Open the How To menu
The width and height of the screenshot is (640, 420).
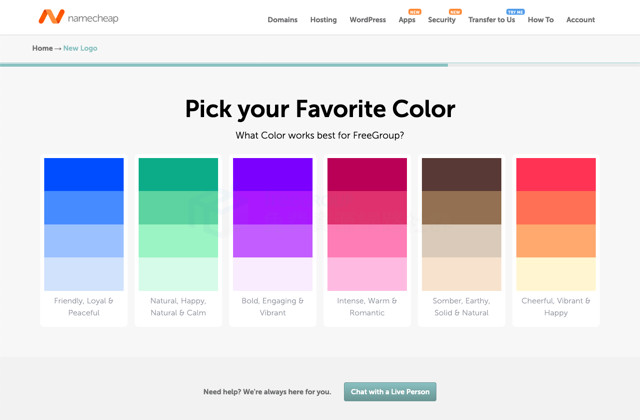(x=541, y=20)
